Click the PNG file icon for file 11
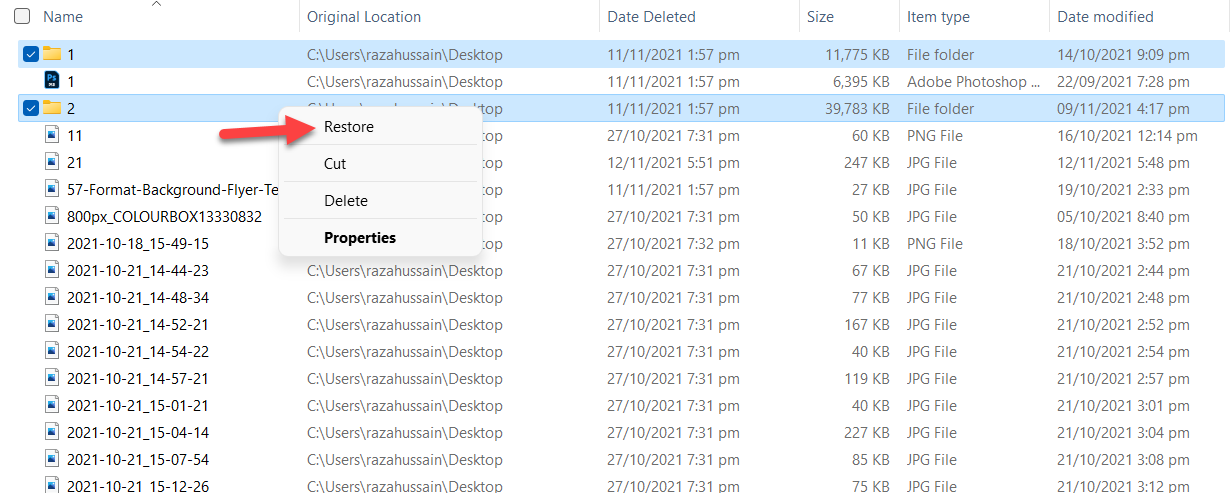The width and height of the screenshot is (1230, 493). tap(52, 135)
